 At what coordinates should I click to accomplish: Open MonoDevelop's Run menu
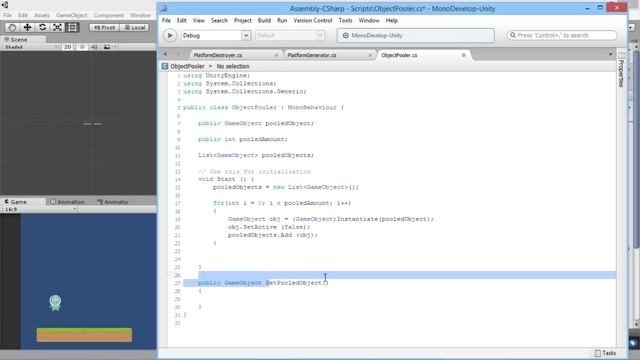(x=282, y=20)
